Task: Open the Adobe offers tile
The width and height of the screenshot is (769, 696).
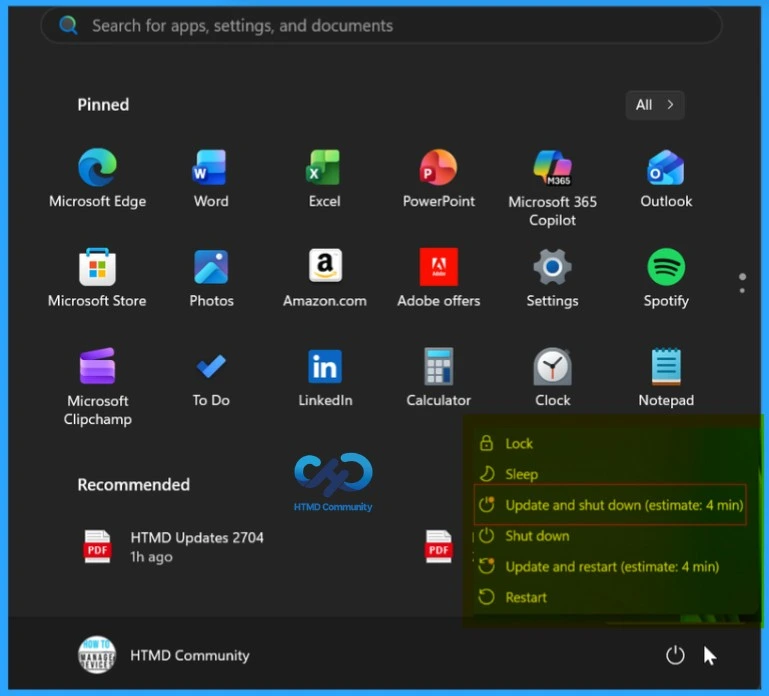Action: coord(438,278)
